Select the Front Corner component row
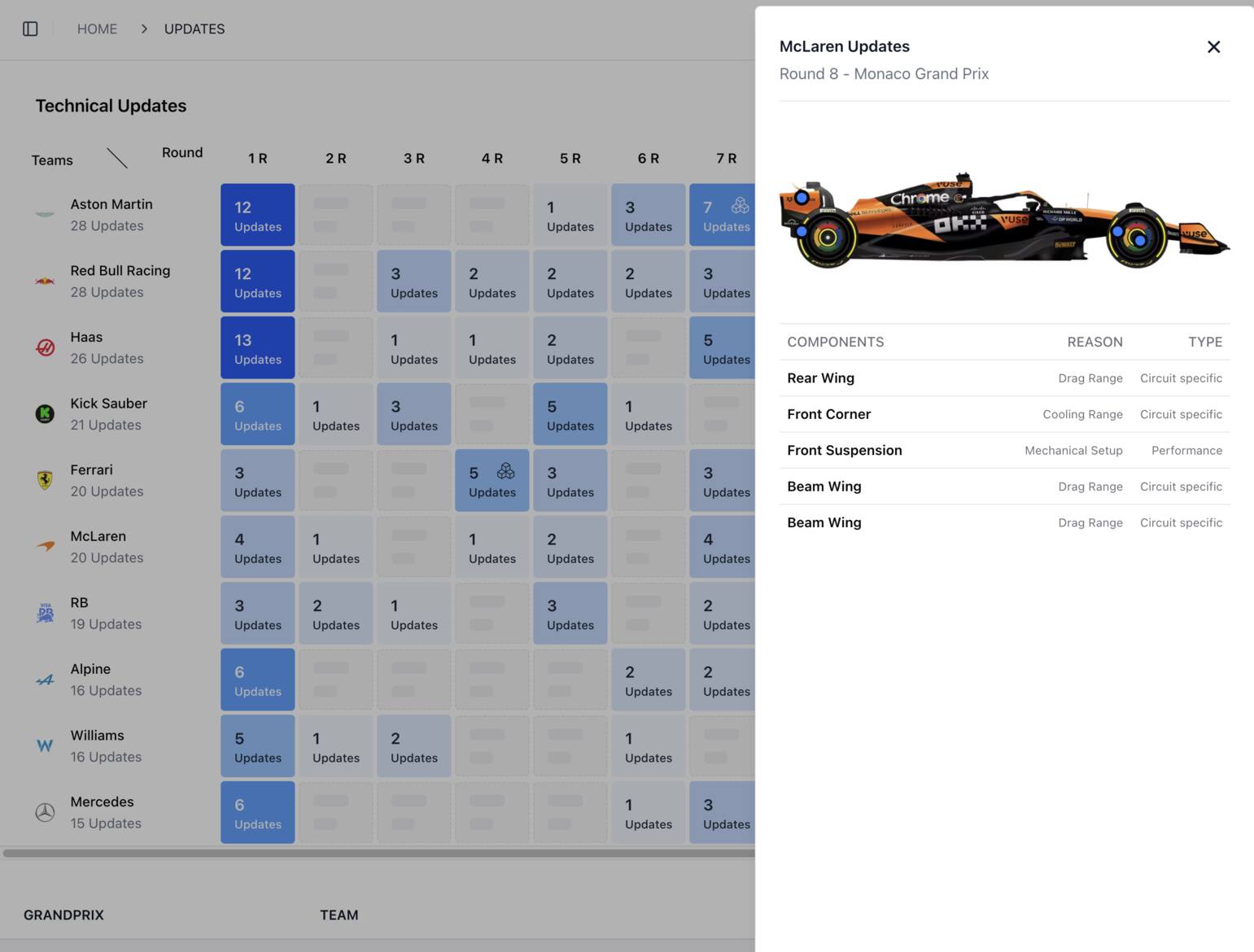Viewport: 1254px width, 952px height. (1004, 414)
